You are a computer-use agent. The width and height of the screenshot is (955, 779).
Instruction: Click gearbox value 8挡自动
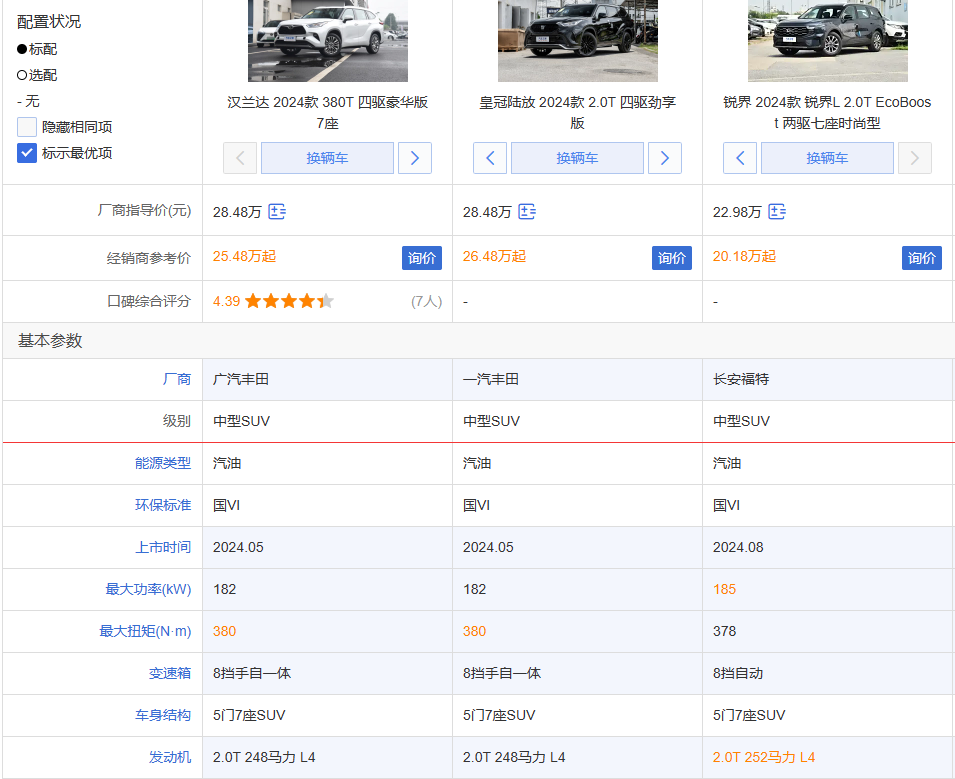pos(738,673)
